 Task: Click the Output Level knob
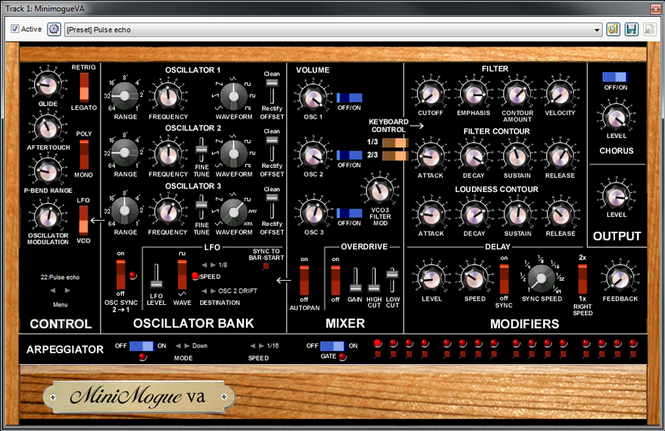point(616,196)
